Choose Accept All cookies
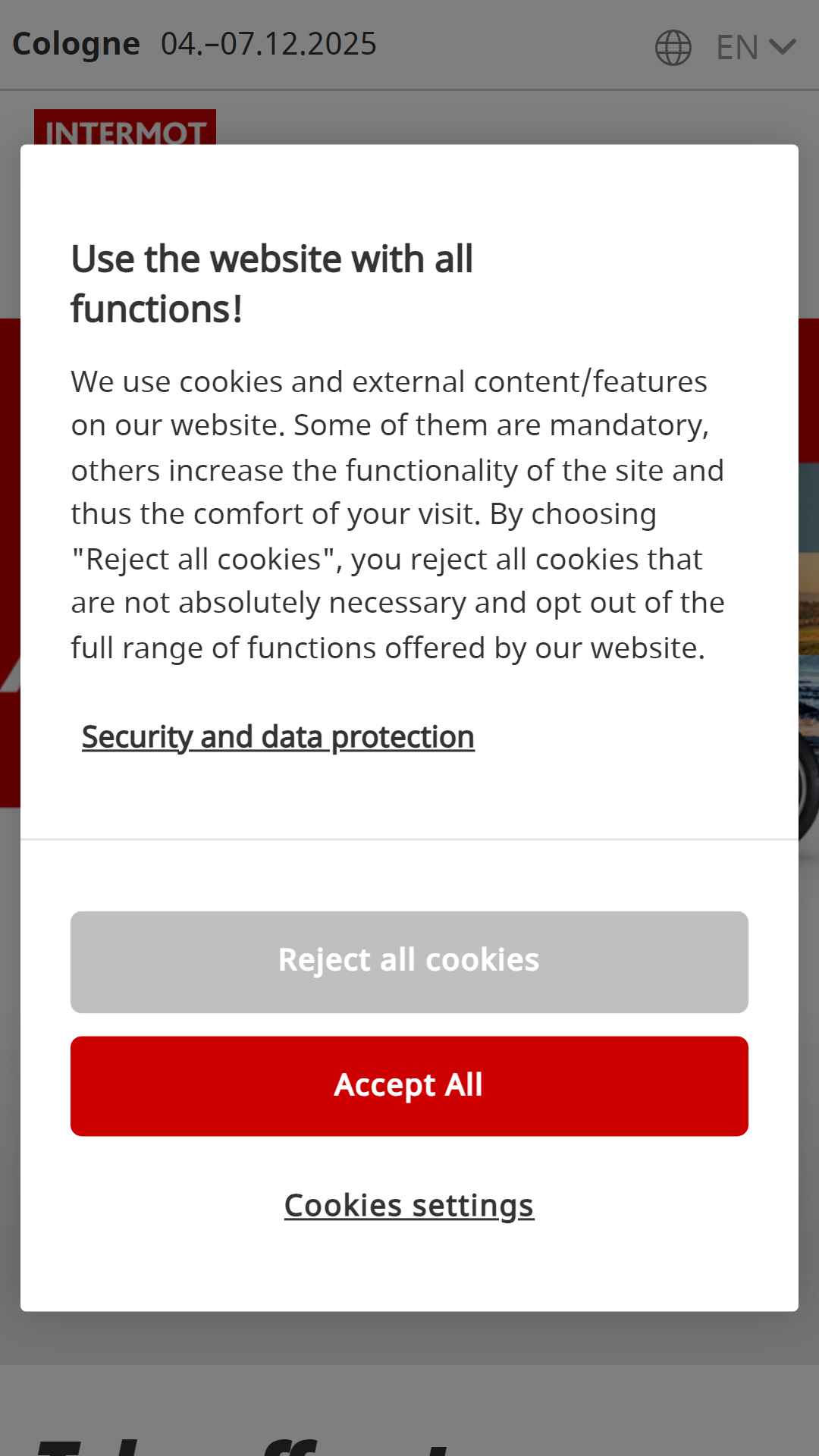Screen dimensions: 819x1456 (409, 1086)
